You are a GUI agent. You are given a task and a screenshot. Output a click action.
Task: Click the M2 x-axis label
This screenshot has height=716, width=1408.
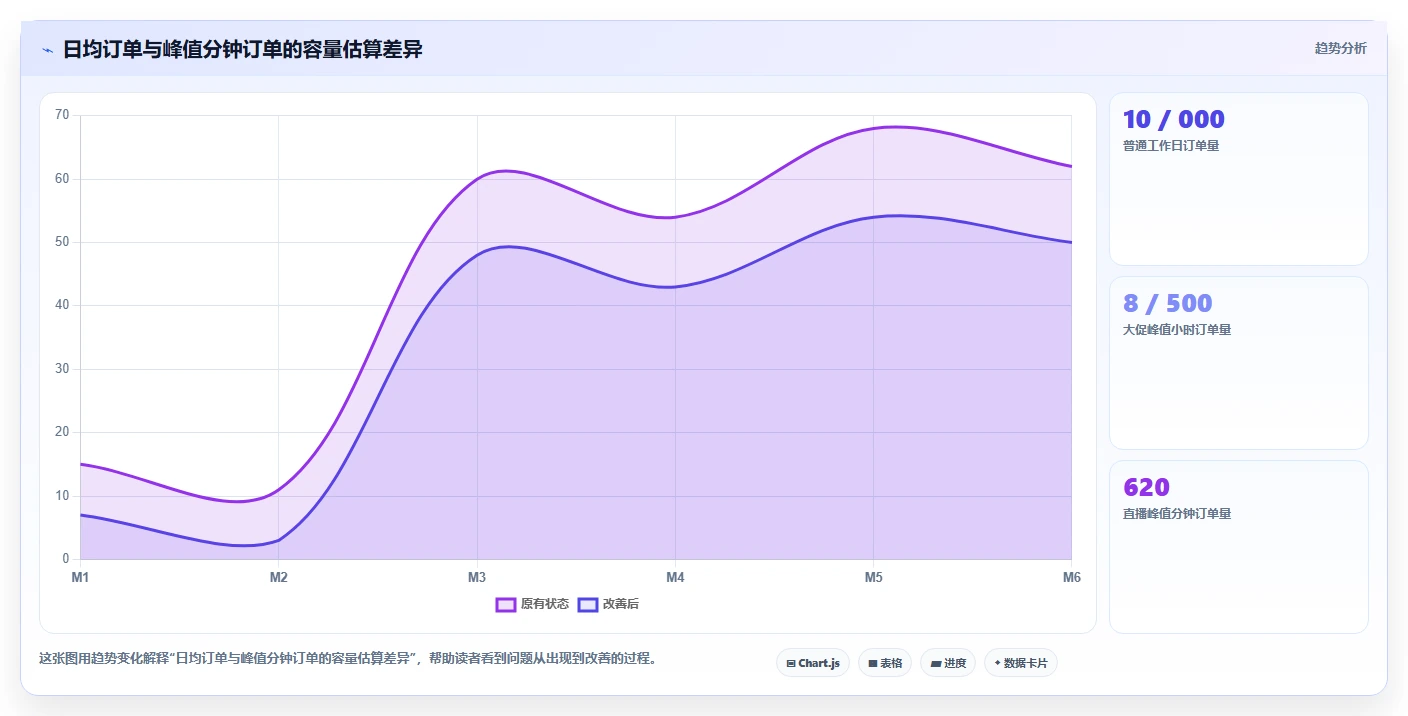point(278,577)
